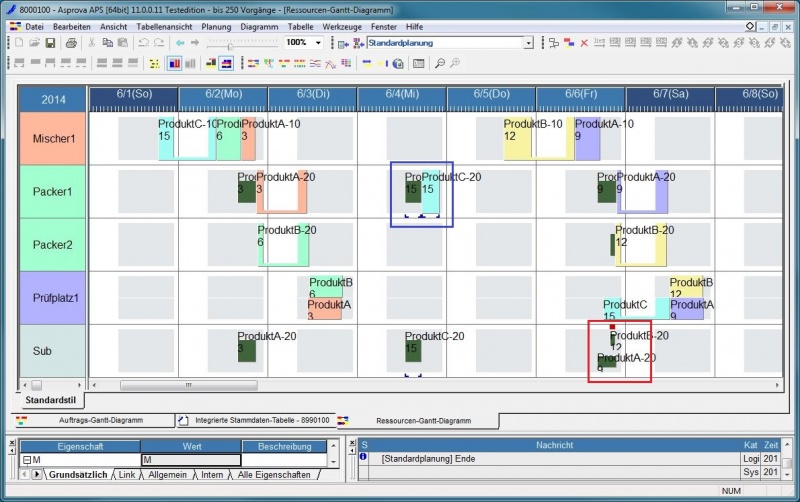This screenshot has width=800, height=502.
Task: Open the 100% zoom dropdown
Action: [319, 43]
